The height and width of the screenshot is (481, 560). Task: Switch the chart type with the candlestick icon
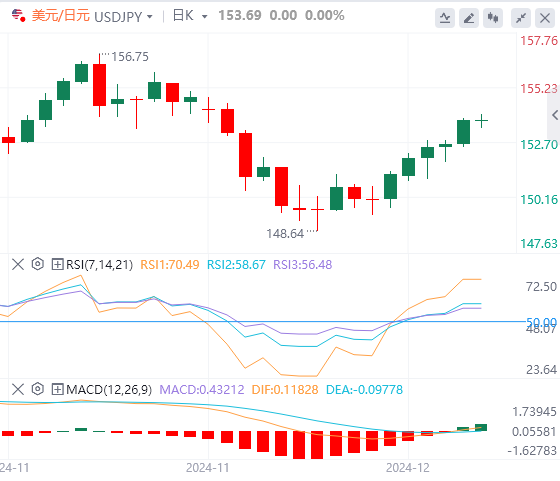(493, 18)
